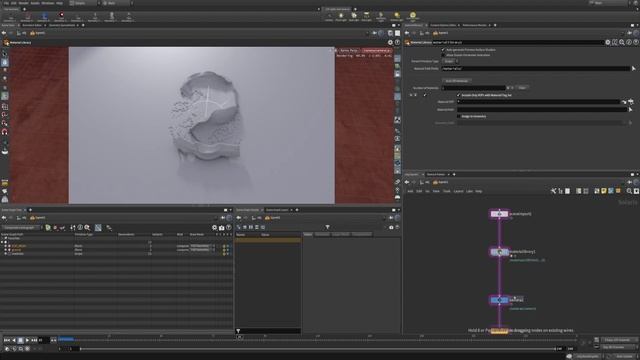Open the network editor search magnifier
The width and height of the screenshot is (640, 360).
point(629,191)
